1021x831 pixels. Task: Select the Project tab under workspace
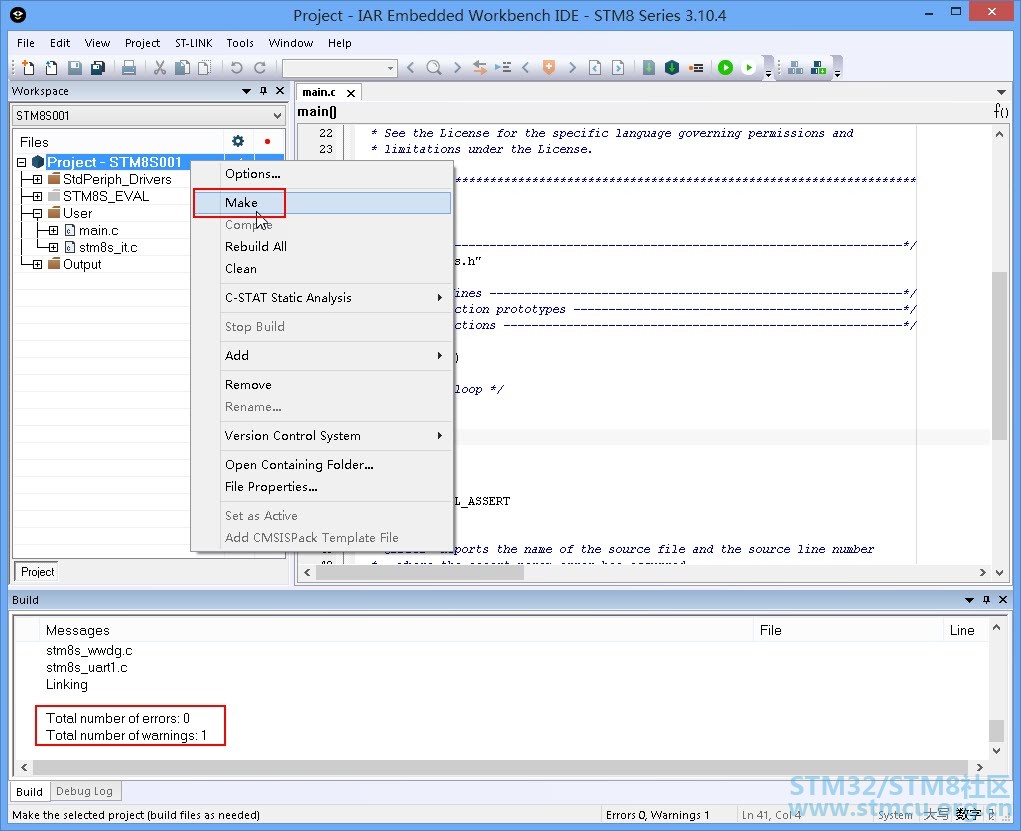(37, 572)
